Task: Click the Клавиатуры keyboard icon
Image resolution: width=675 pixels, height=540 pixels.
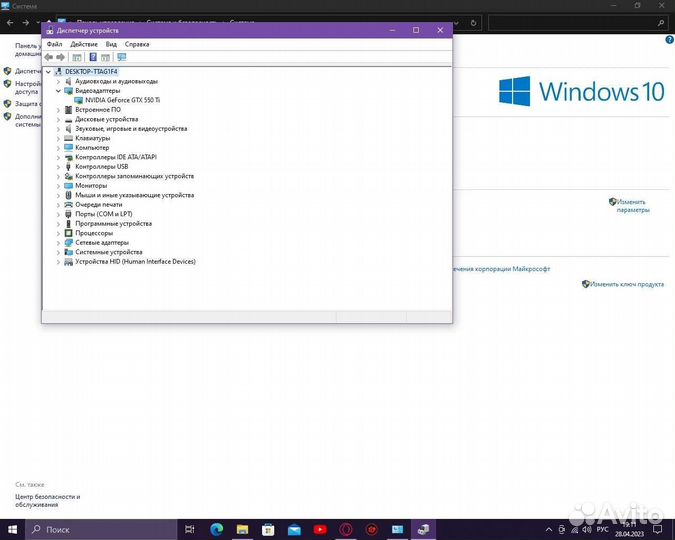Action: [x=68, y=138]
